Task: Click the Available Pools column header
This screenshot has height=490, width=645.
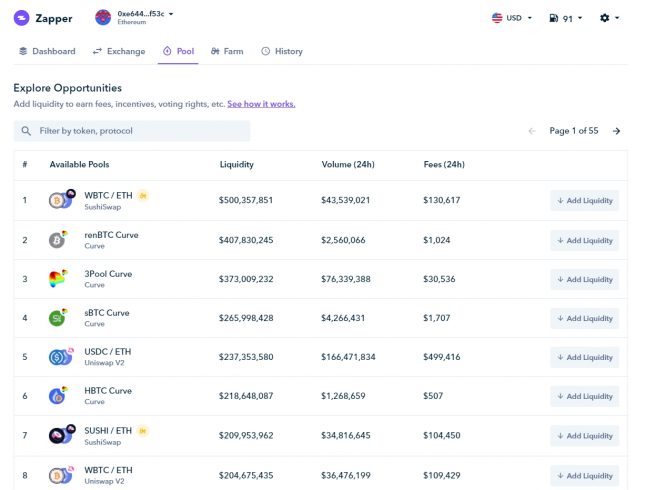Action: pos(79,165)
